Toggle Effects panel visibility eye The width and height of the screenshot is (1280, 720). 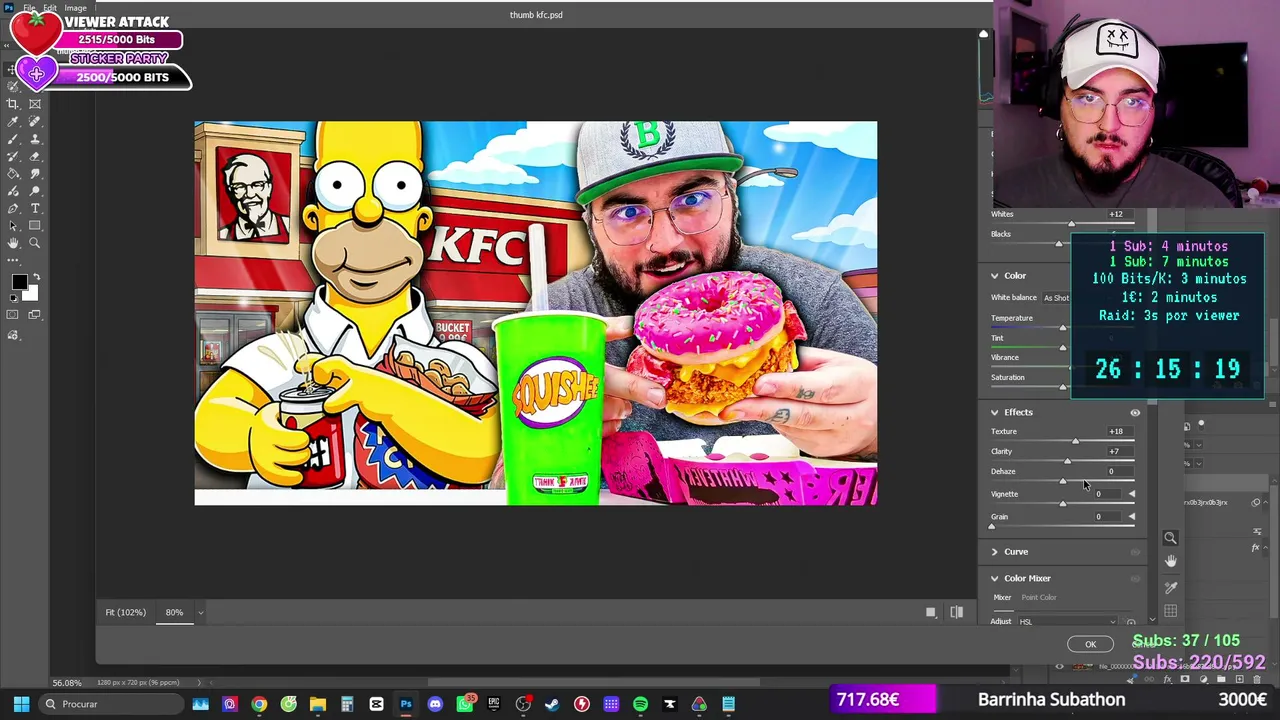click(x=1135, y=412)
